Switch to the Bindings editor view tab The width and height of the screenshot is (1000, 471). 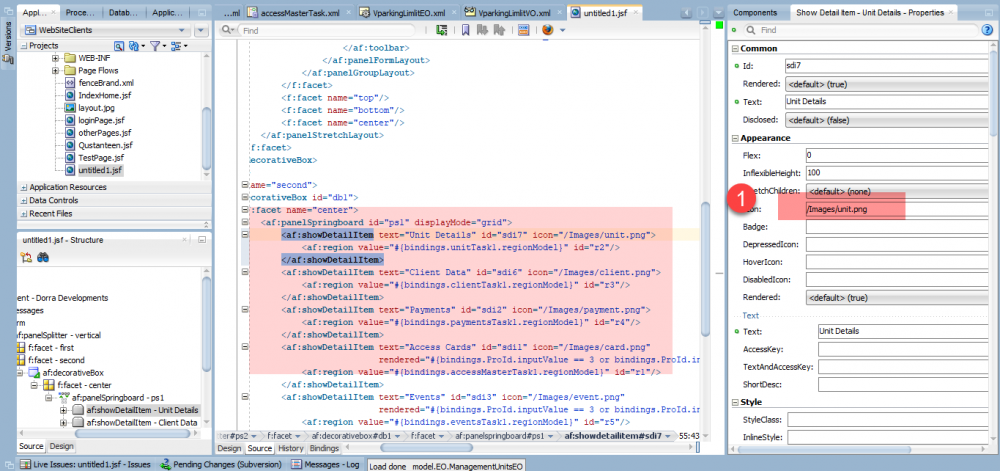[x=325, y=448]
